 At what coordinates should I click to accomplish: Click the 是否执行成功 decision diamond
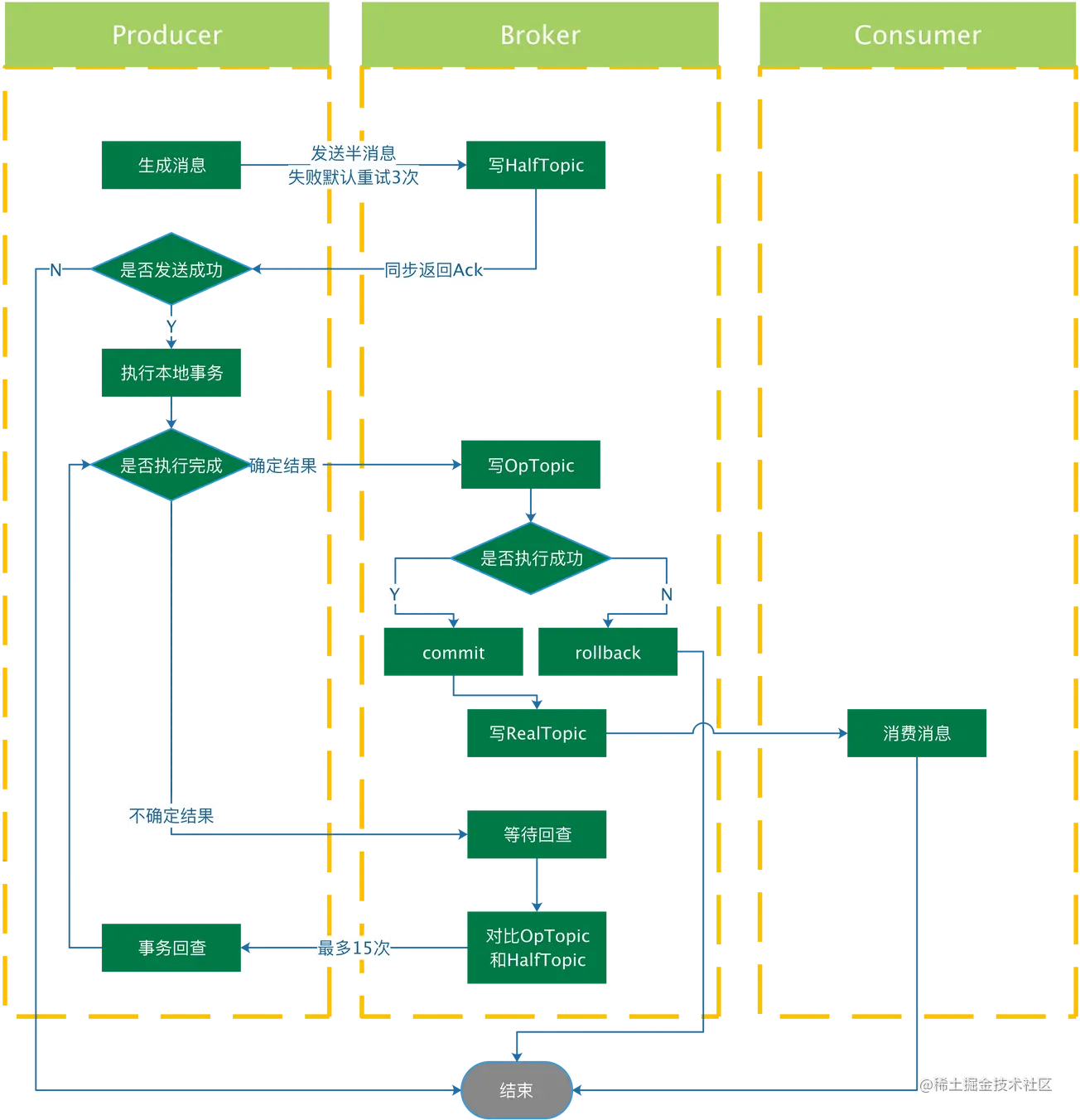pos(531,558)
